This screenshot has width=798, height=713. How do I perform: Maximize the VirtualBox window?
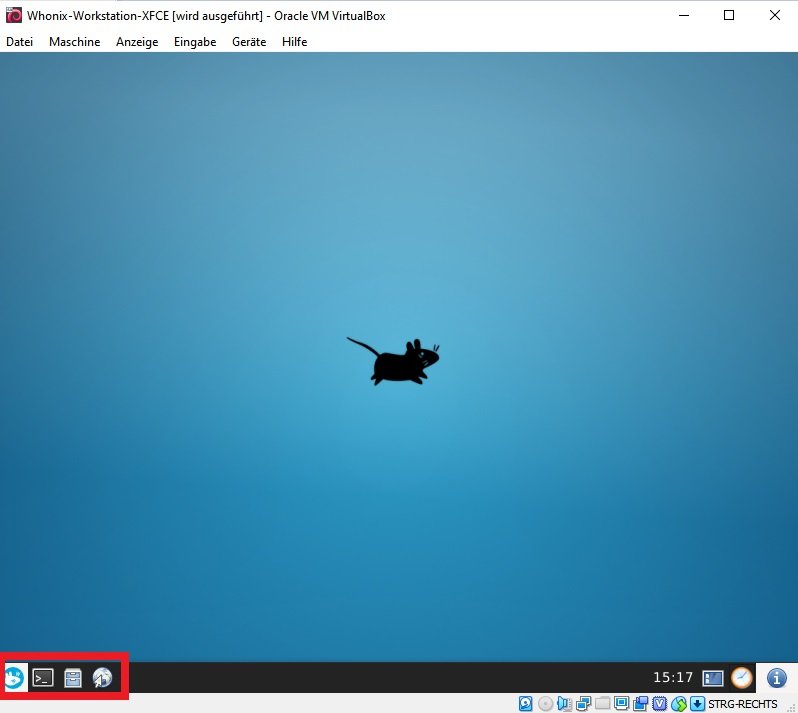(x=729, y=15)
